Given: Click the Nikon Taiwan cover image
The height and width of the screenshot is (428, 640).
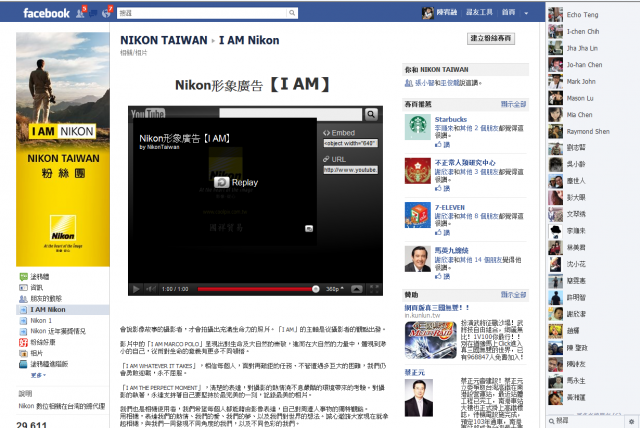Looking at the screenshot, I should (63, 149).
